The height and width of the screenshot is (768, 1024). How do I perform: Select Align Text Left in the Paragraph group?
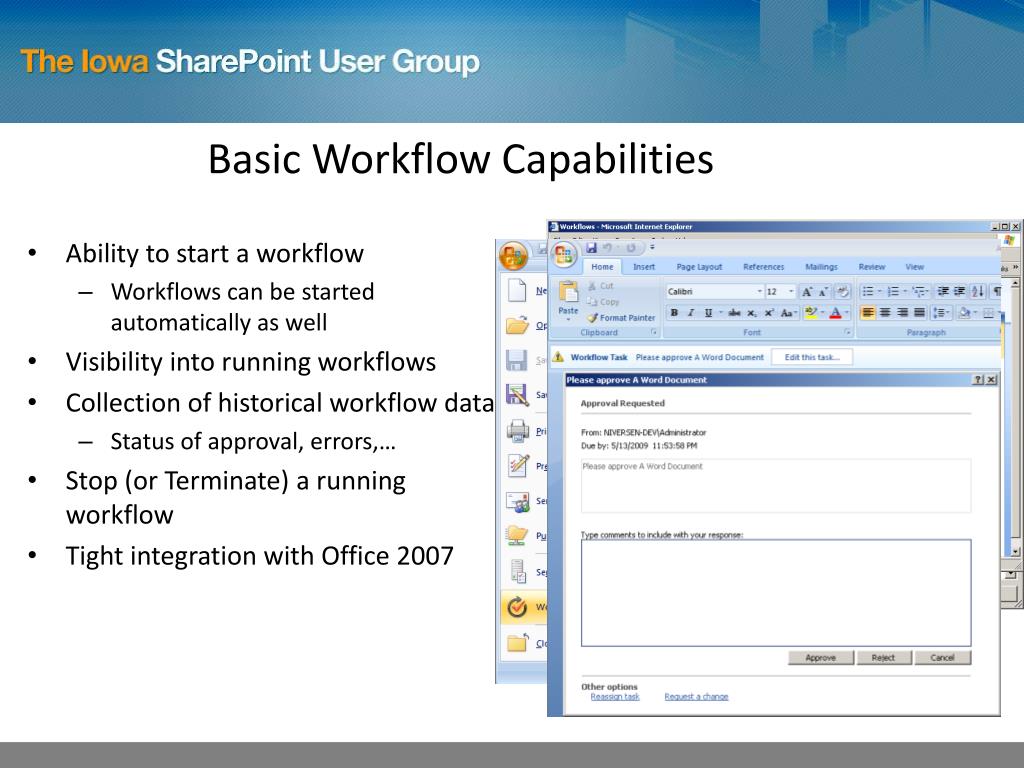coord(867,313)
